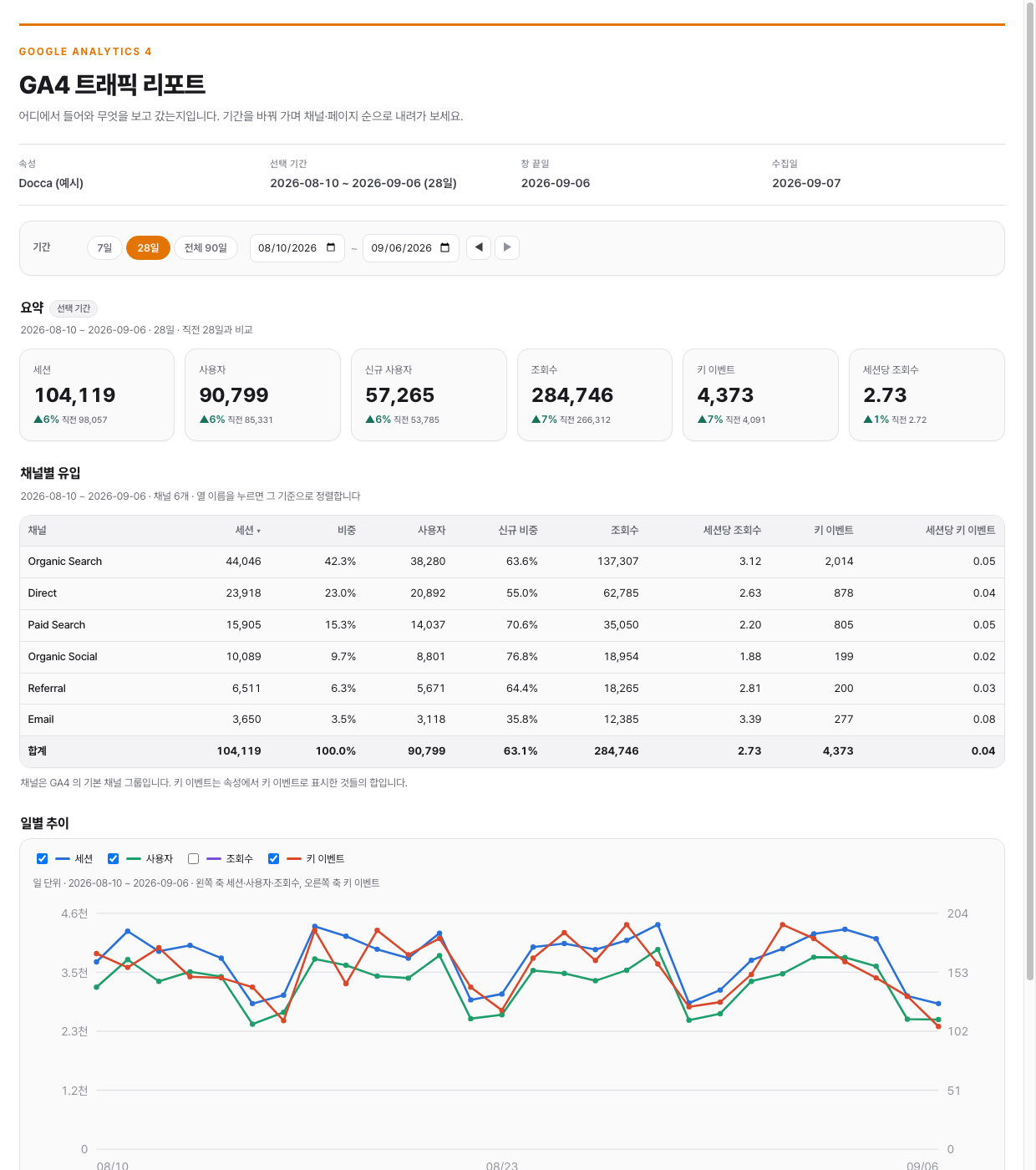
Task: Select the 28일 period button
Action: [x=148, y=247]
